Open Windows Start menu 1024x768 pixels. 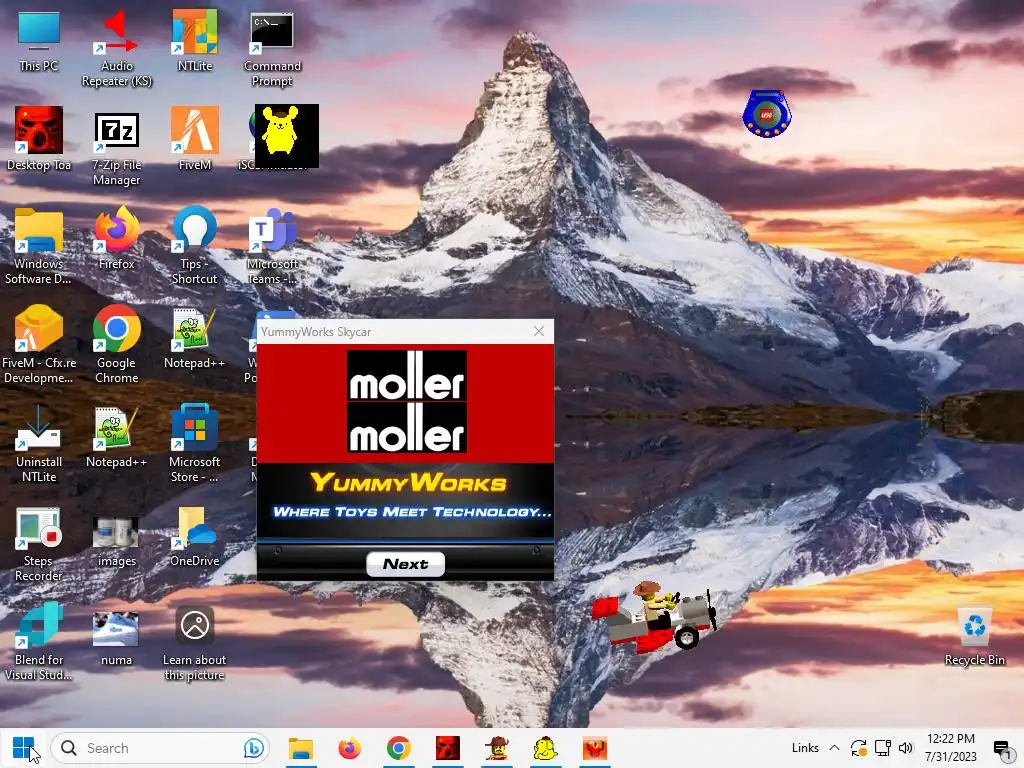tap(24, 748)
